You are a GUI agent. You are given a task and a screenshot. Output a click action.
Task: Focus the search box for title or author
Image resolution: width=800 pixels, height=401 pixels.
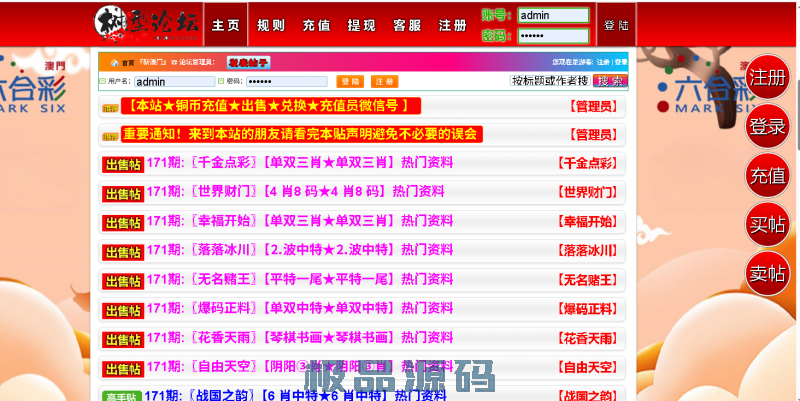(x=550, y=81)
